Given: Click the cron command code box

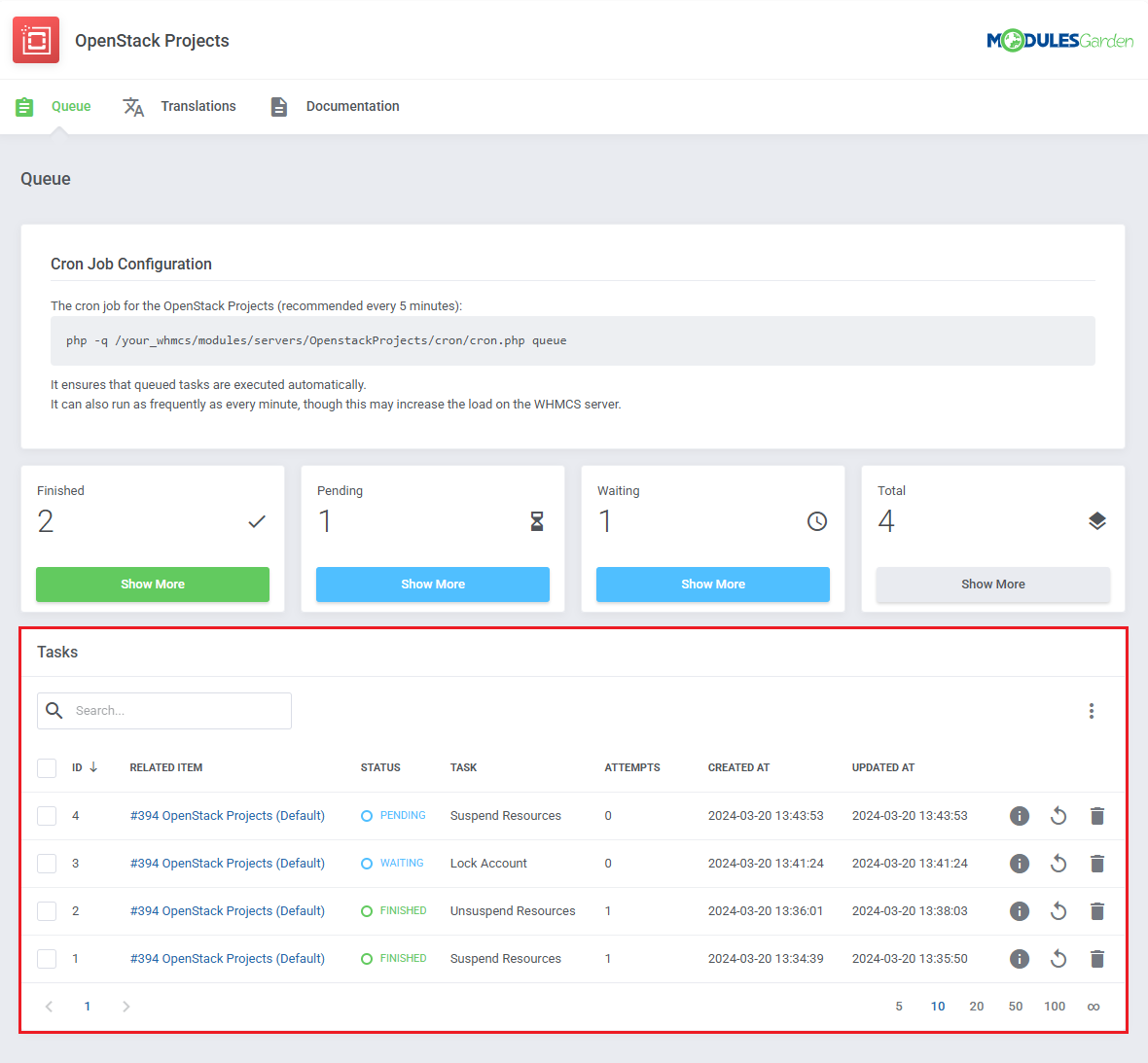Looking at the screenshot, I should 572,340.
